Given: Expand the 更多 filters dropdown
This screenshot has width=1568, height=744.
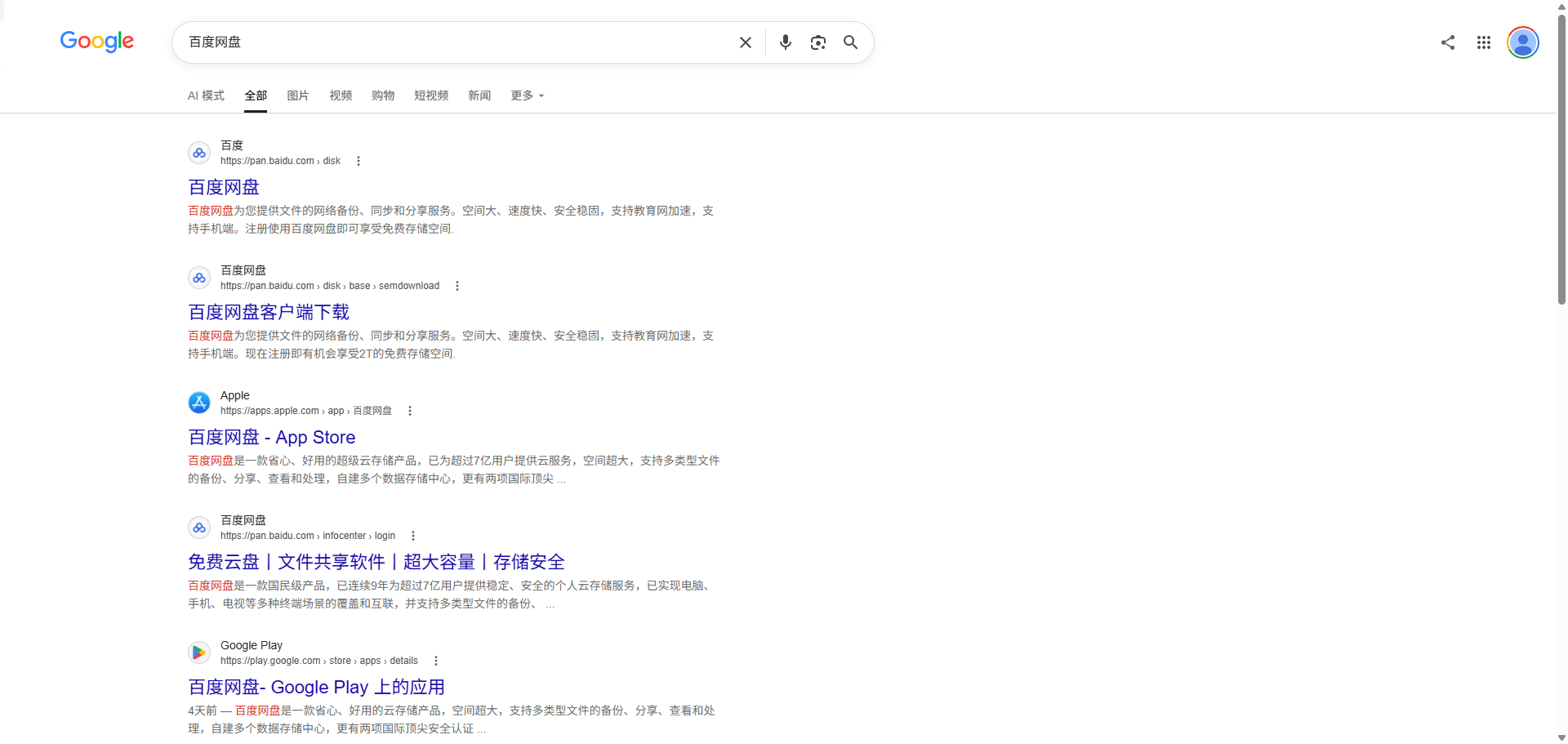Looking at the screenshot, I should tap(528, 96).
